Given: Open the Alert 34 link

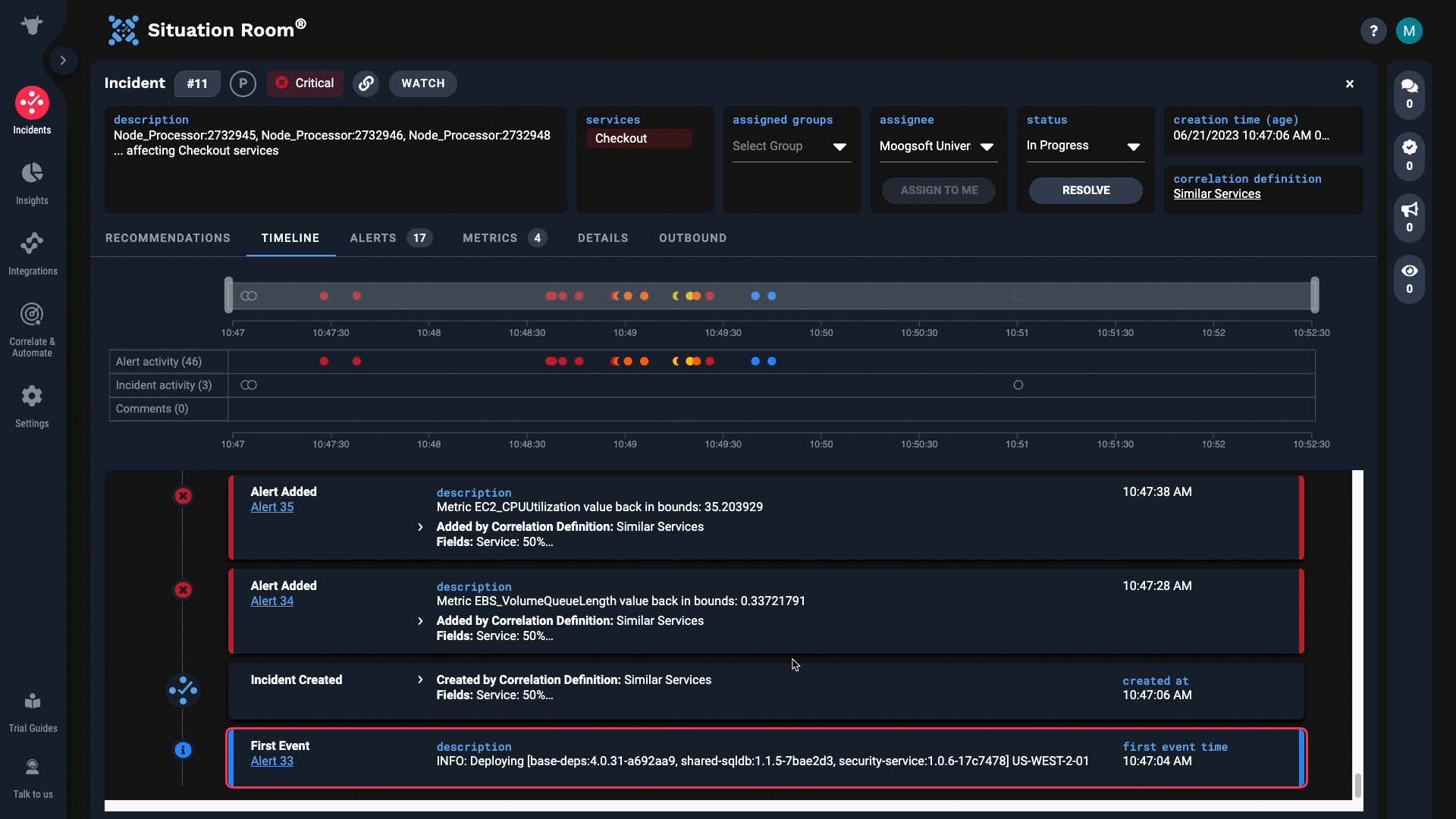Looking at the screenshot, I should point(272,601).
